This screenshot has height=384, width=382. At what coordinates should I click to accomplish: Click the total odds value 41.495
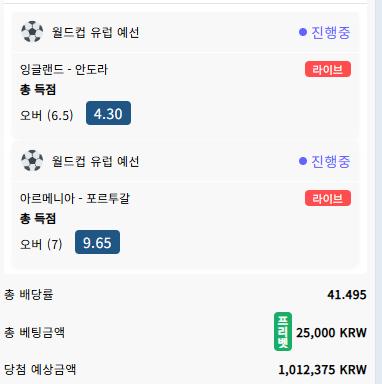[347, 295]
